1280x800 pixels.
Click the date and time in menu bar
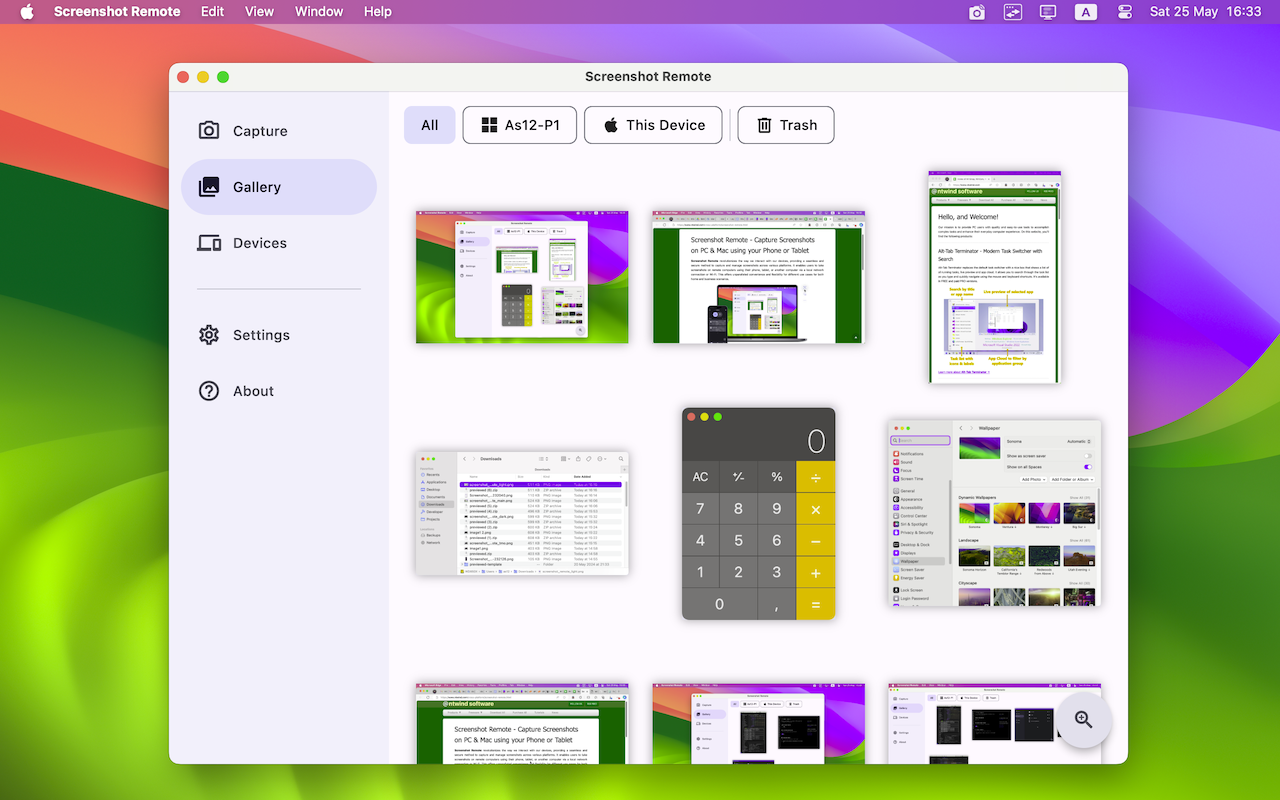point(1206,11)
